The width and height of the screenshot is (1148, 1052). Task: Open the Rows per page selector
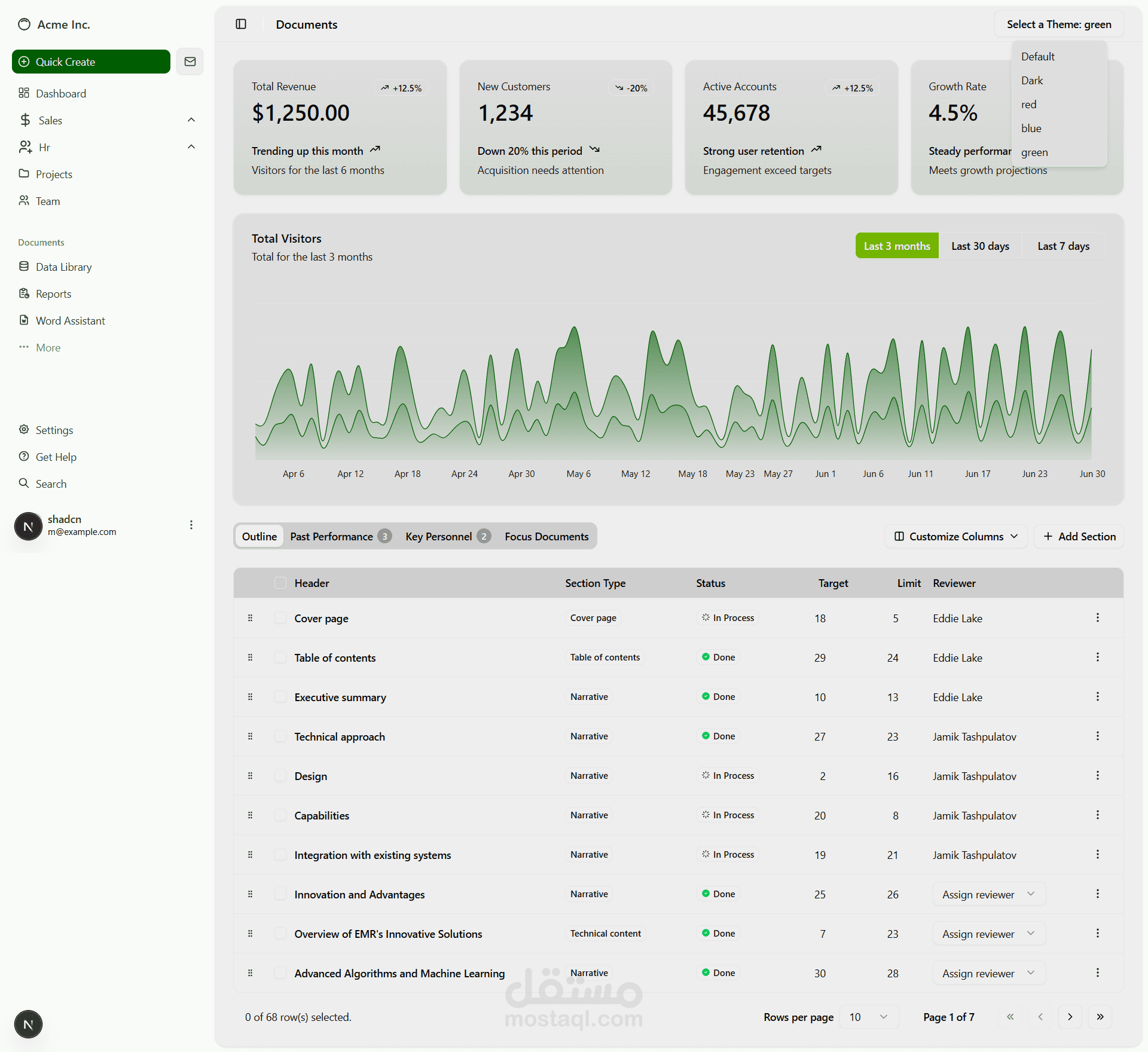868,1017
